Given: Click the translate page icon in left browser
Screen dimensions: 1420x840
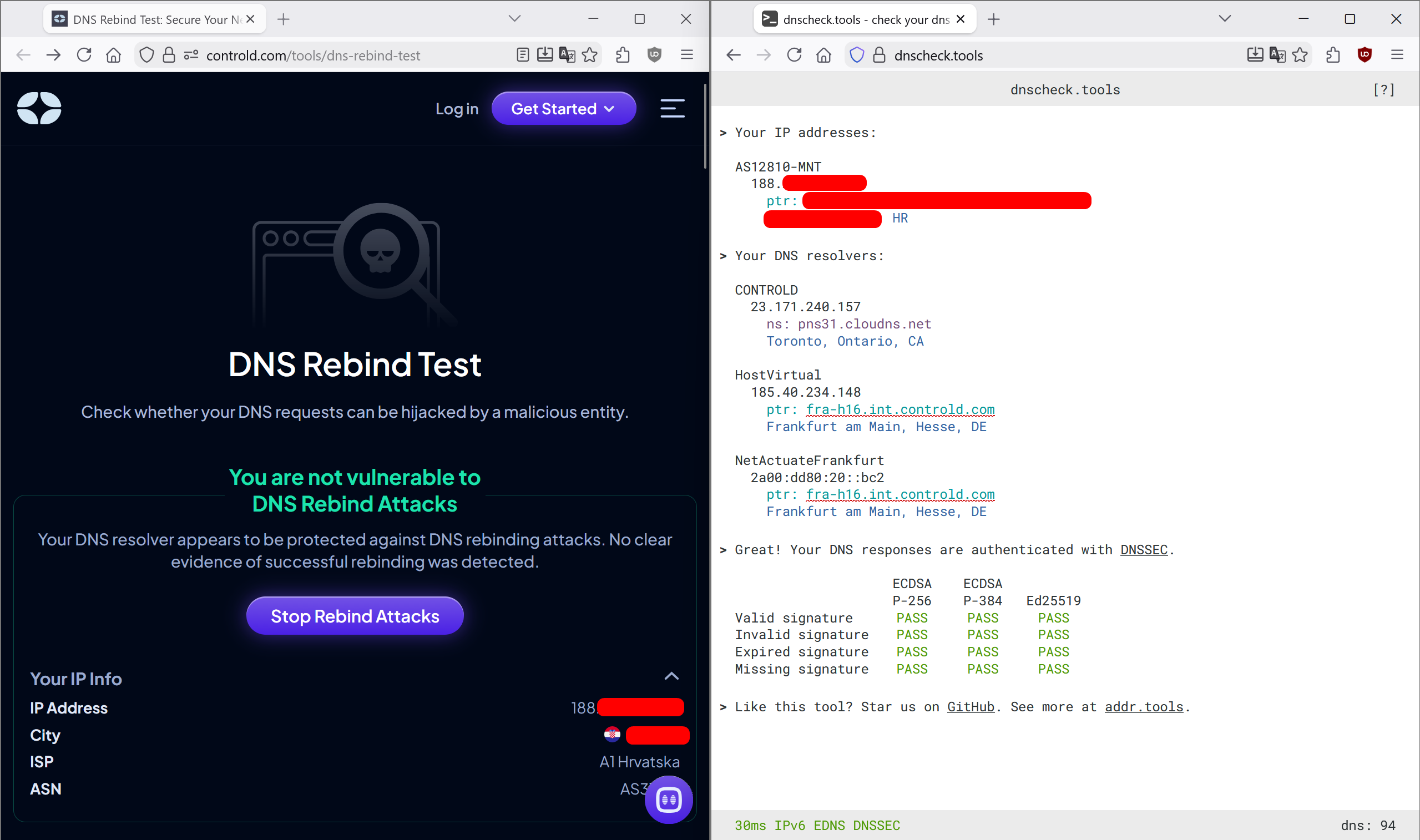Looking at the screenshot, I should 567,55.
